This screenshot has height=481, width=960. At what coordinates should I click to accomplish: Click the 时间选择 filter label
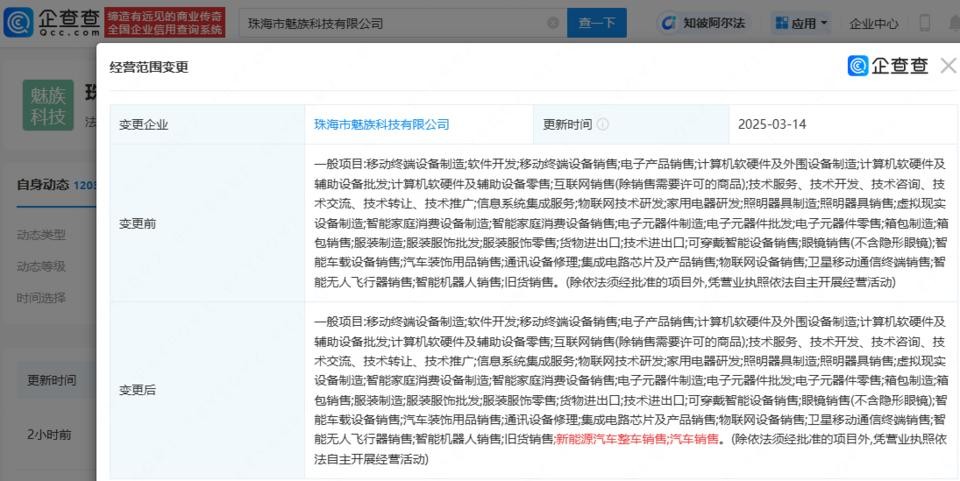click(41, 298)
